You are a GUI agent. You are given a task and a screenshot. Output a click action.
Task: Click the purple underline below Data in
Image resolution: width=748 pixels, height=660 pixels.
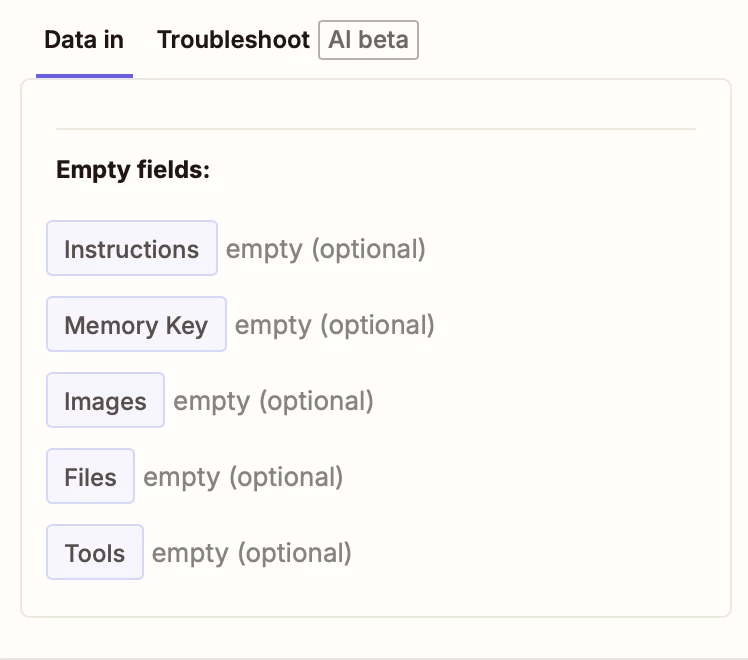(x=84, y=76)
